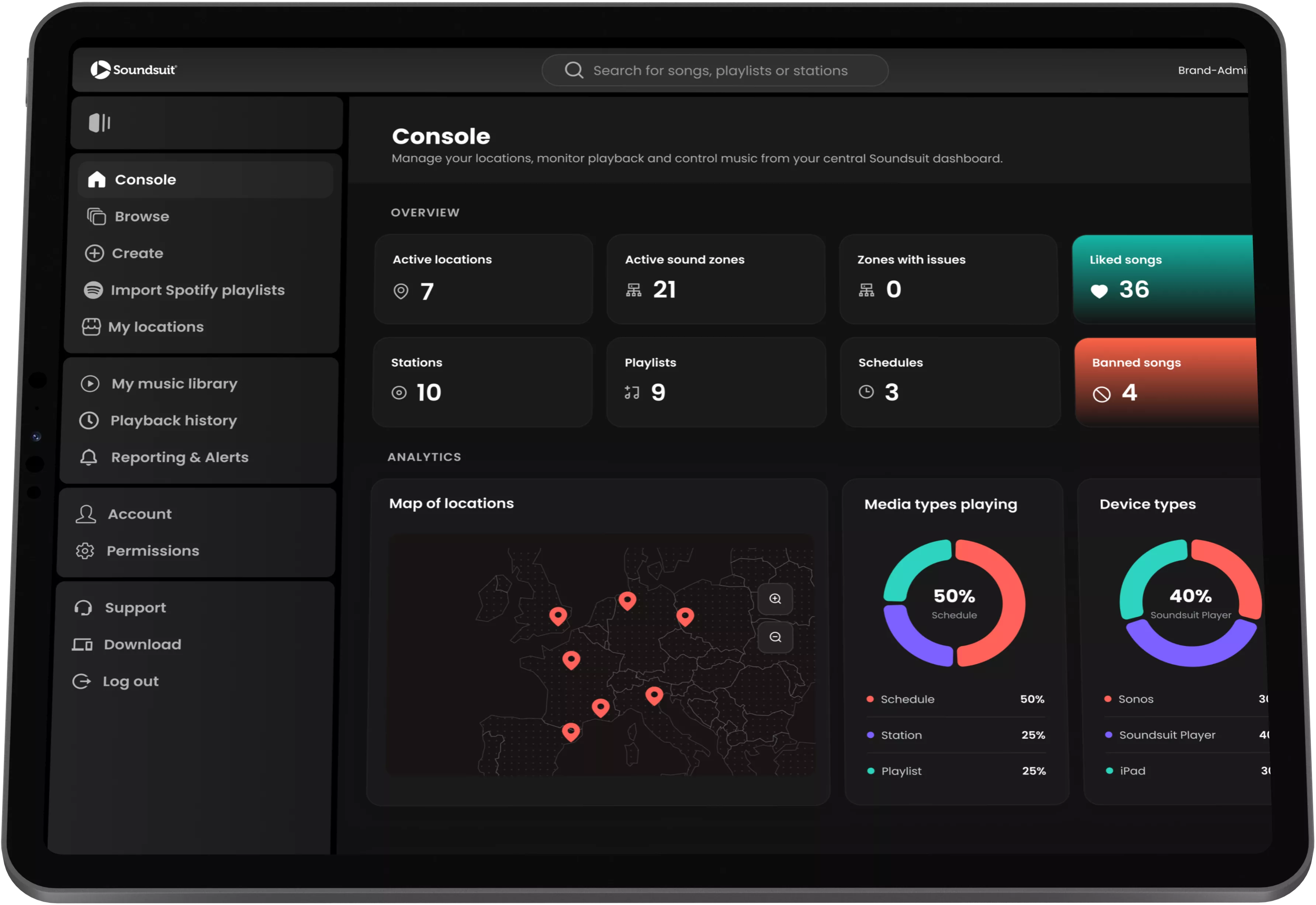Click the map pin over the UK

pyautogui.click(x=558, y=616)
